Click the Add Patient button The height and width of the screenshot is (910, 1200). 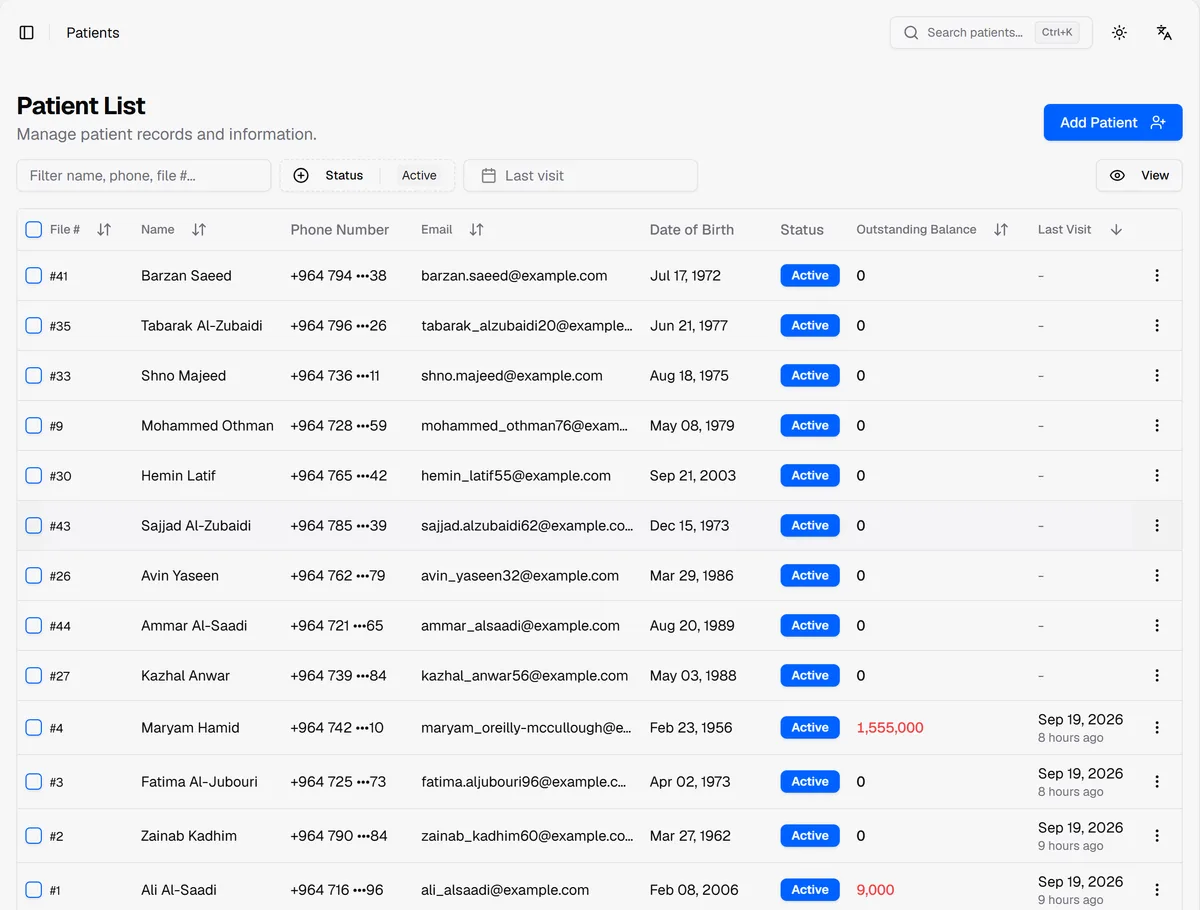click(x=1113, y=123)
